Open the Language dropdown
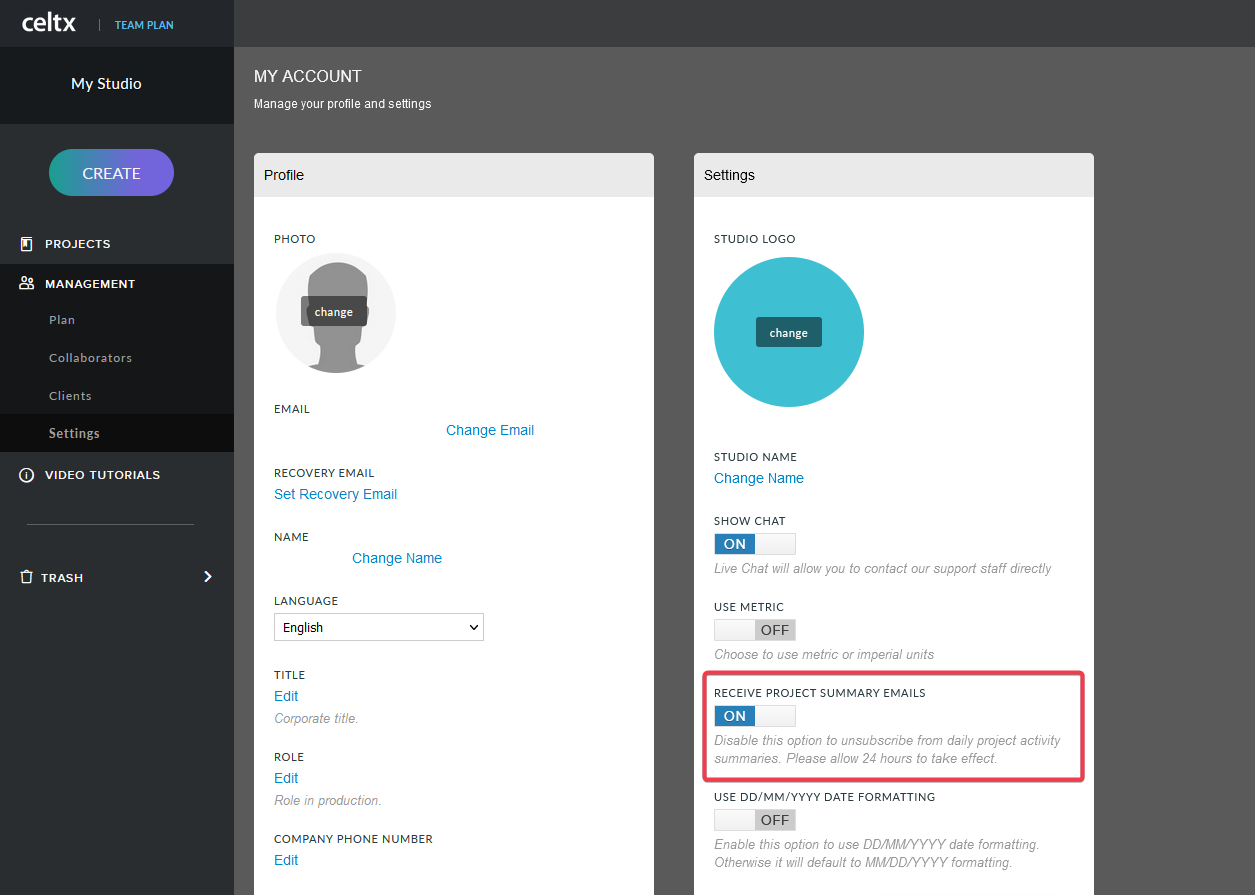Image resolution: width=1255 pixels, height=895 pixels. (379, 627)
